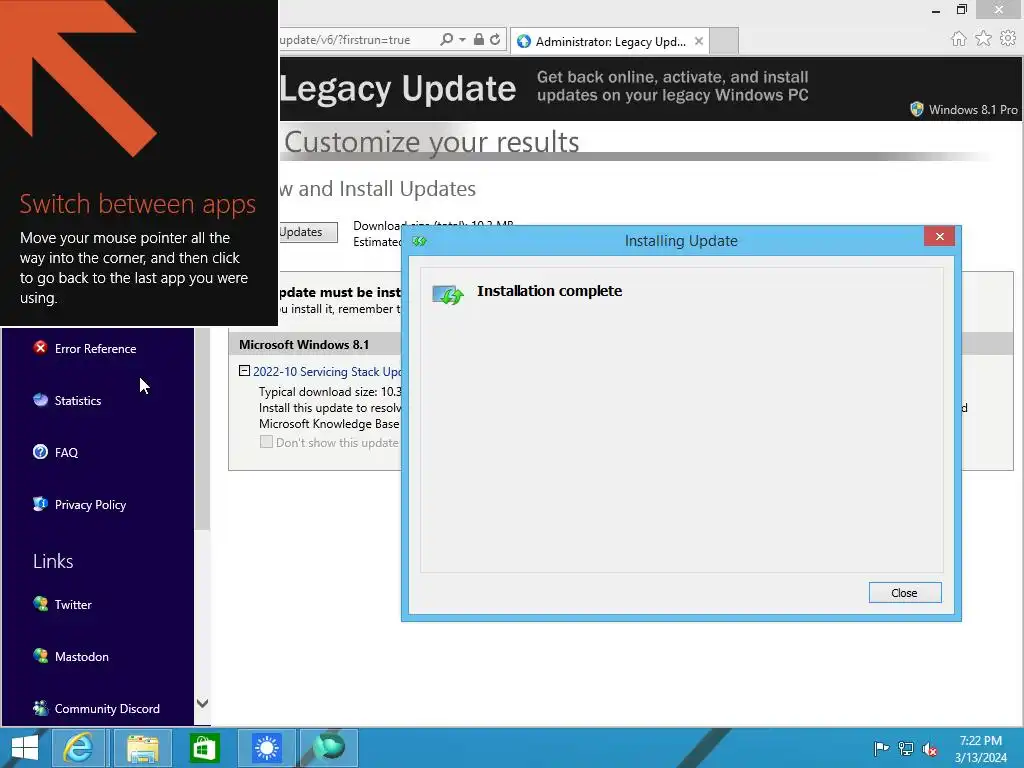Click the Legacy Update banner title

tap(398, 88)
